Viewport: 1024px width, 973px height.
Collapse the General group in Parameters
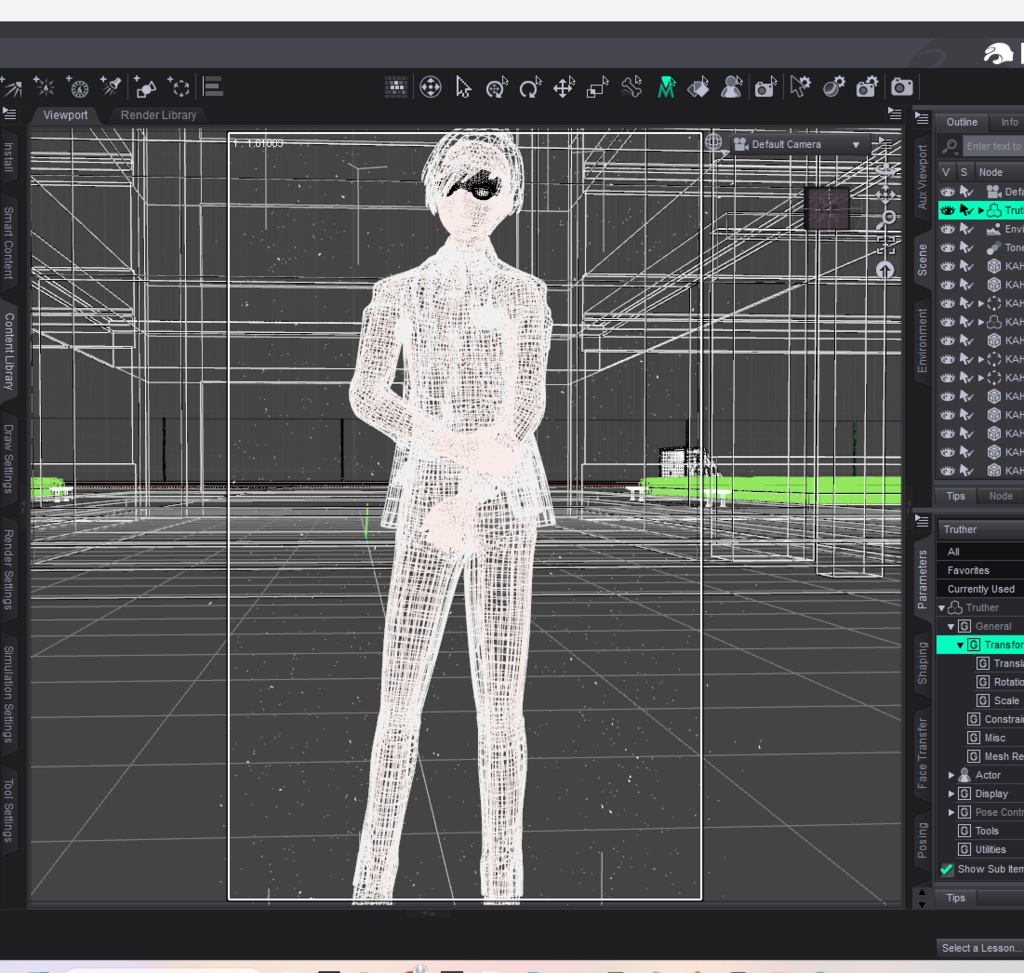pos(952,626)
